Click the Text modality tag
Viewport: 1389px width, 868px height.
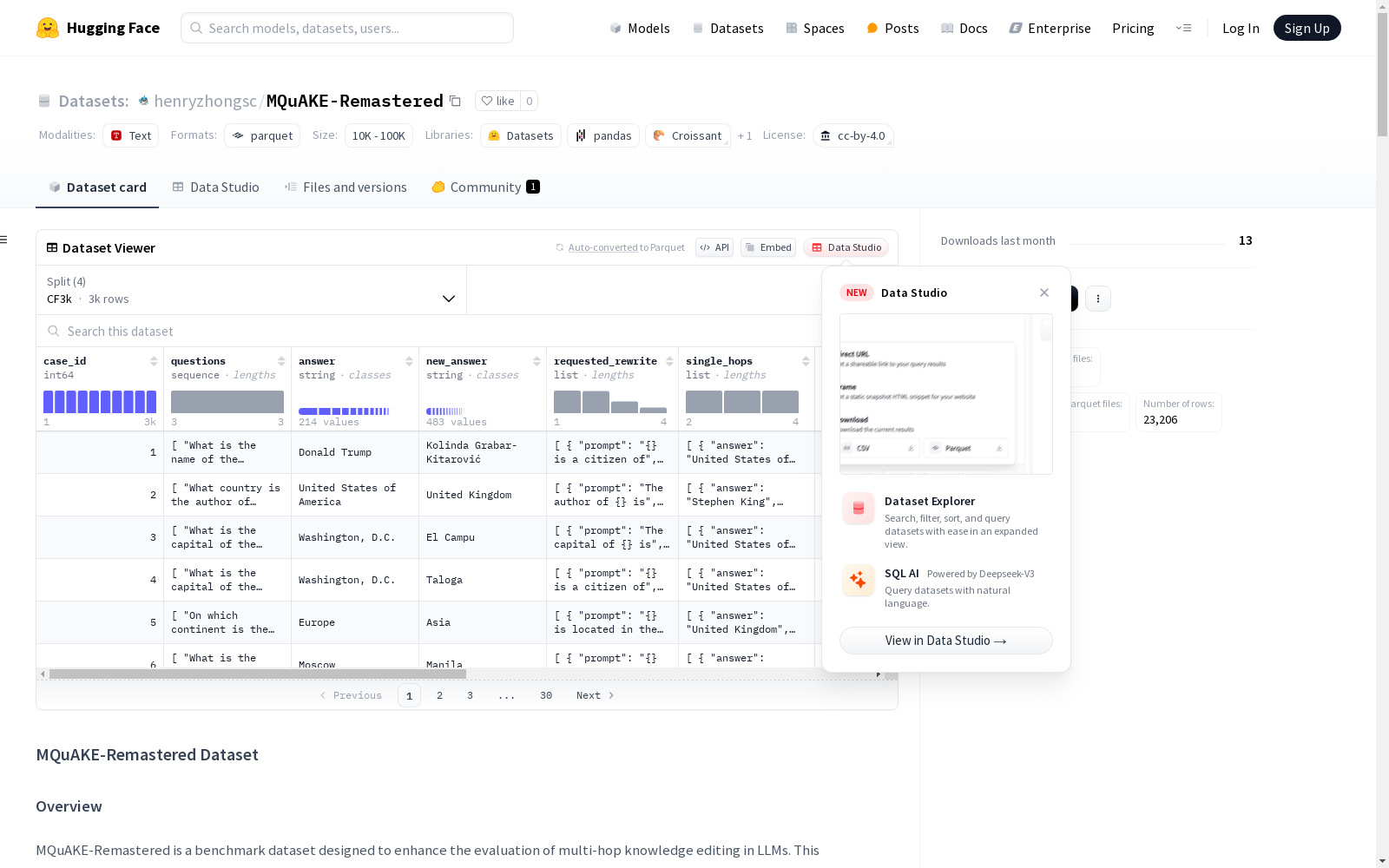pyautogui.click(x=131, y=135)
